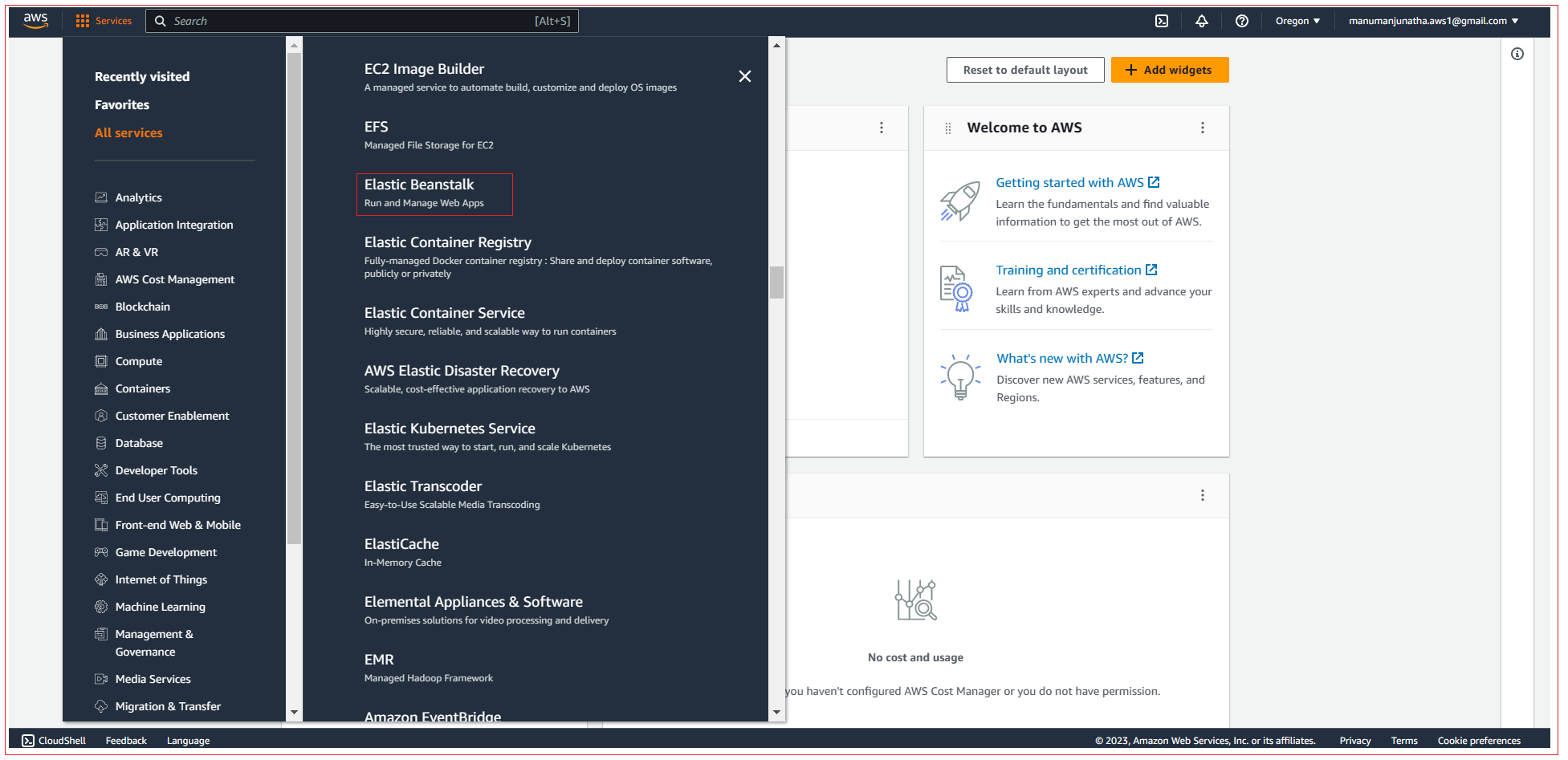Image resolution: width=1568 pixels, height=760 pixels.
Task: Click the Application Integration category icon
Action: coord(101,225)
